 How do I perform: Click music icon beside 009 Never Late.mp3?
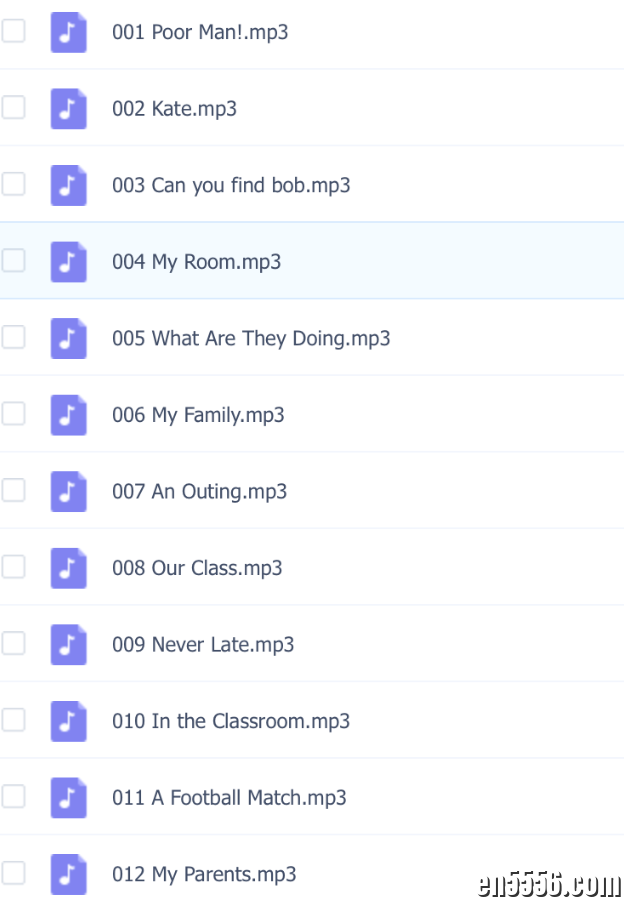[68, 644]
